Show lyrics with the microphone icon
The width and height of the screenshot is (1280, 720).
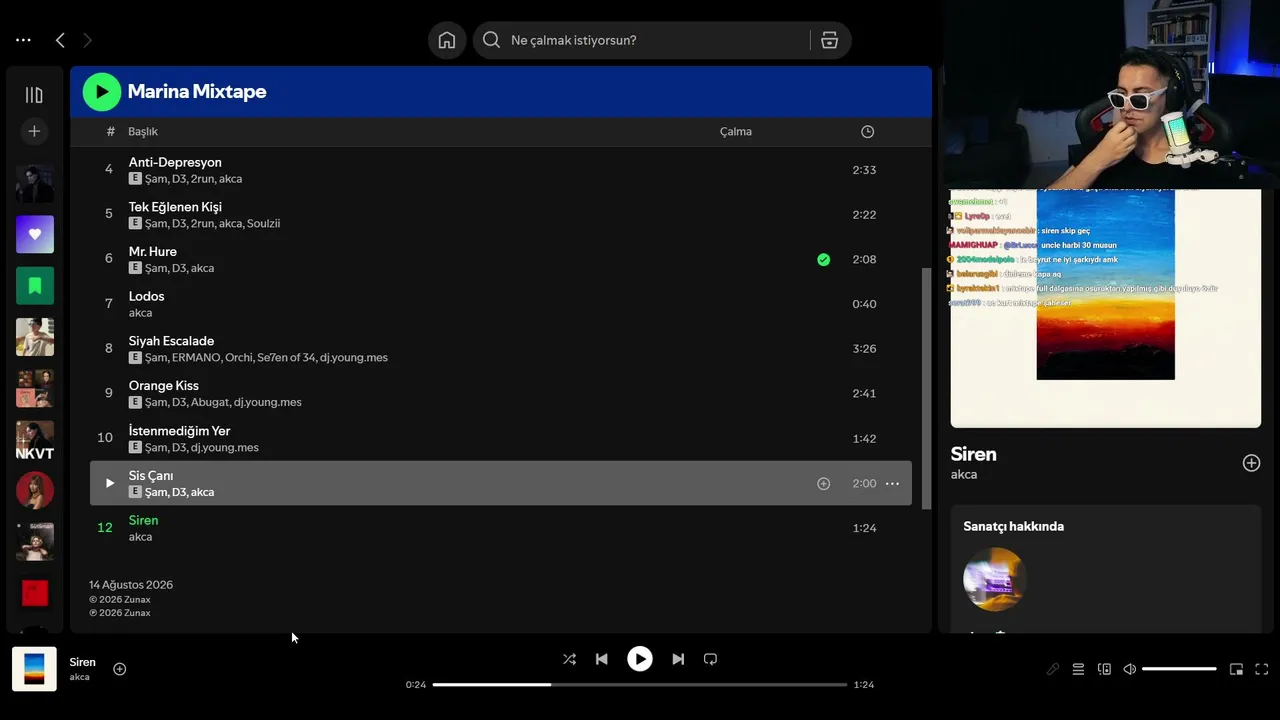coord(1052,669)
